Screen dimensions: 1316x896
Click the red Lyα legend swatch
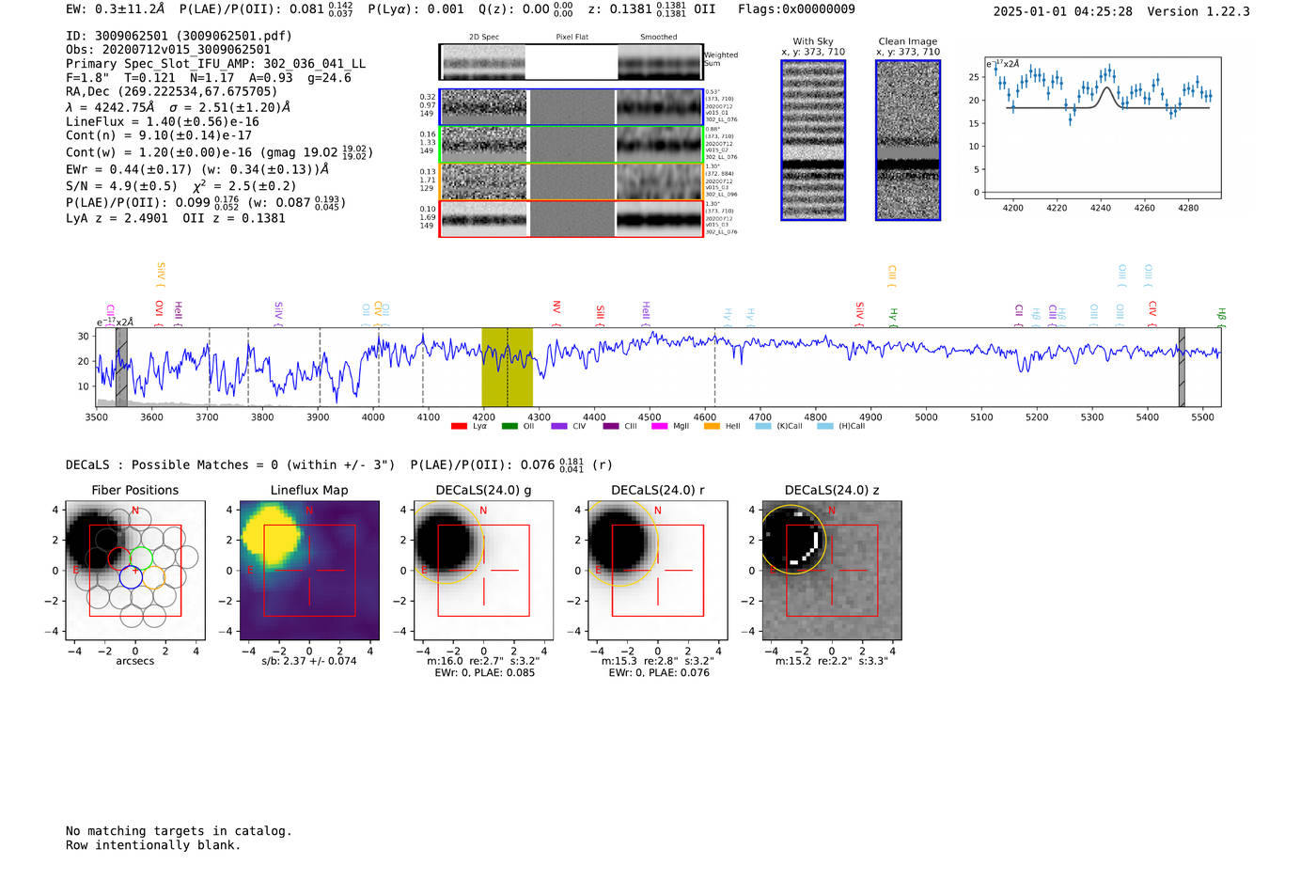[459, 426]
